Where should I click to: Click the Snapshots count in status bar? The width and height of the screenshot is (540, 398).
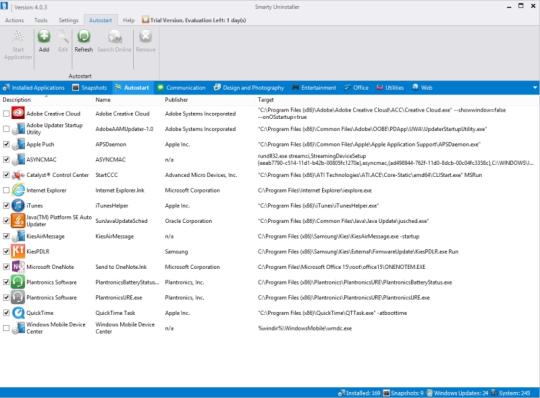click(404, 393)
